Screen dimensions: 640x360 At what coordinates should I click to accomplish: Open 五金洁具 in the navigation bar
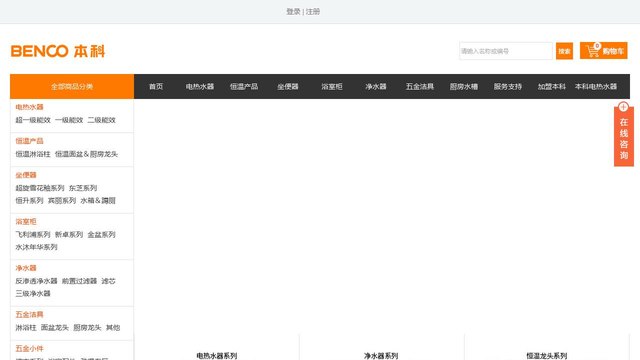pyautogui.click(x=420, y=87)
